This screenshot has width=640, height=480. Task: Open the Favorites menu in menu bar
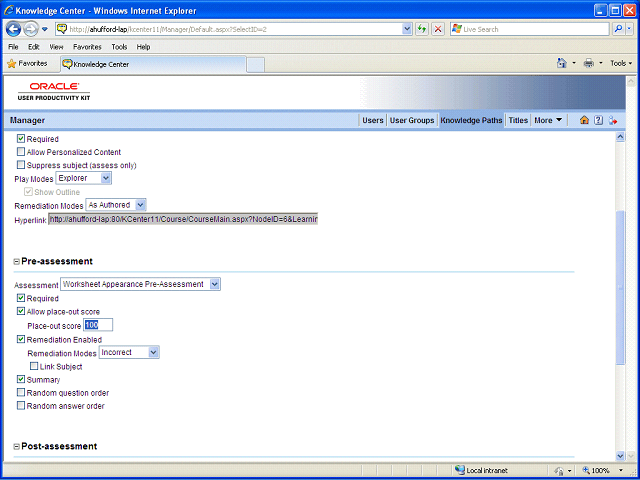click(x=87, y=47)
